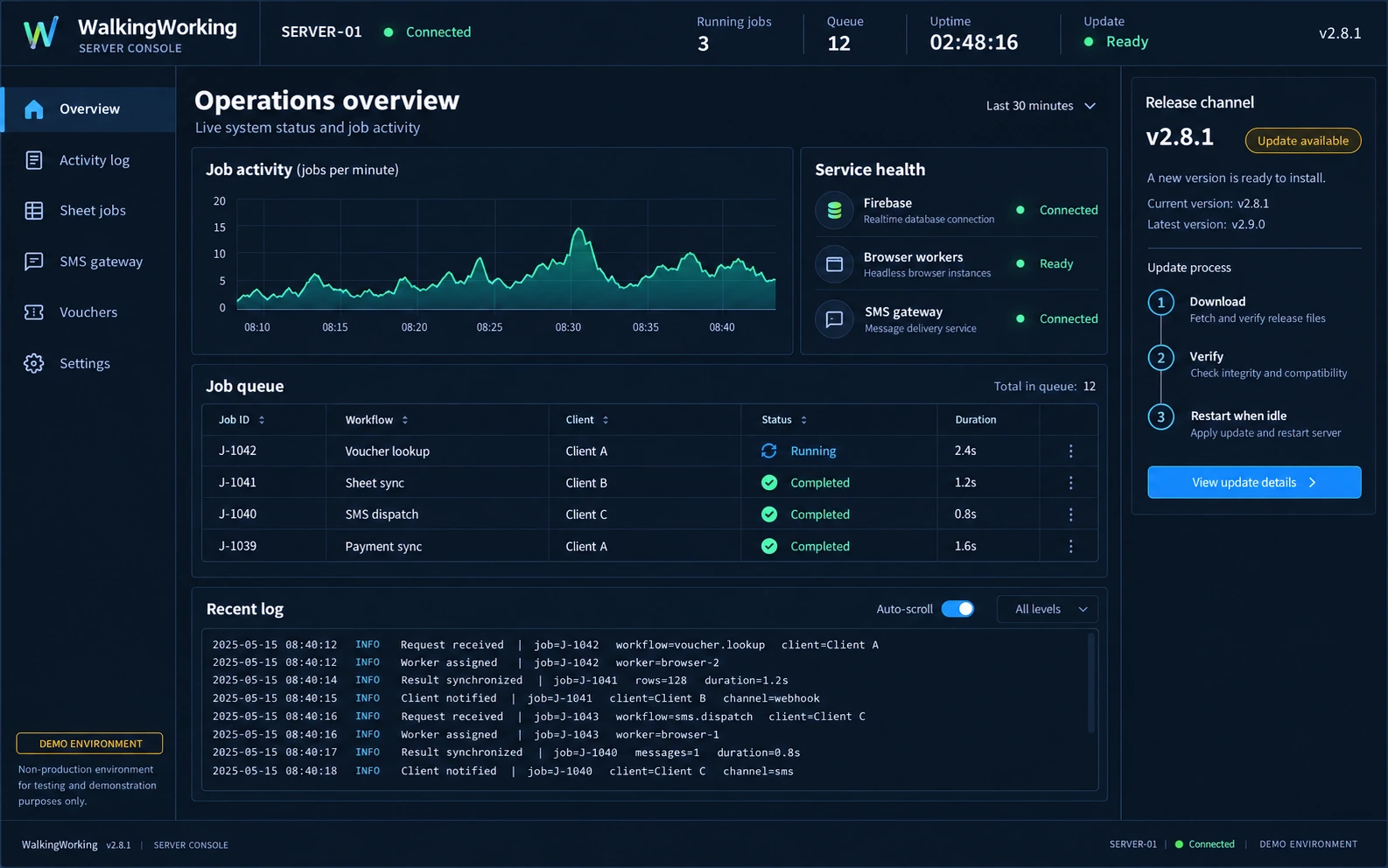
Task: Sort the queue by Job ID
Action: [x=242, y=420]
